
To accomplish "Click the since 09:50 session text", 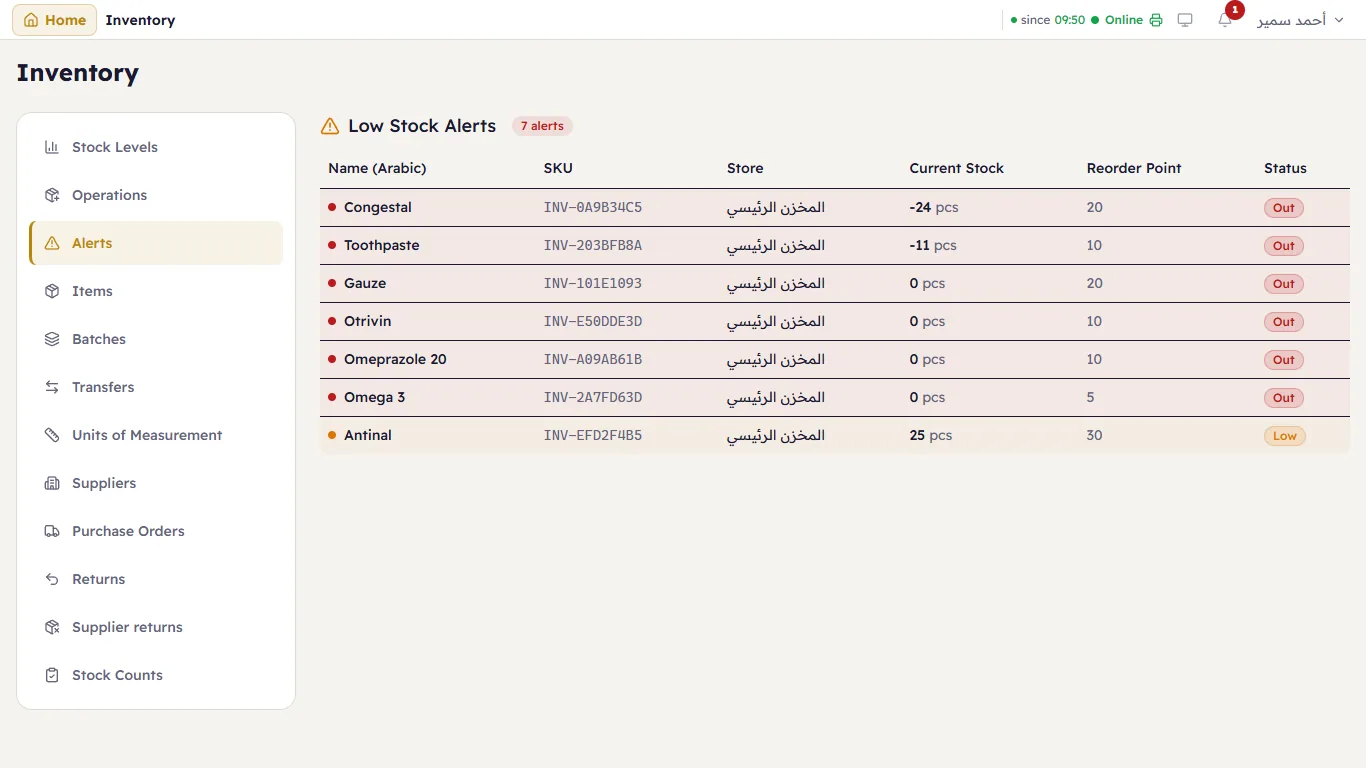I will [1048, 20].
